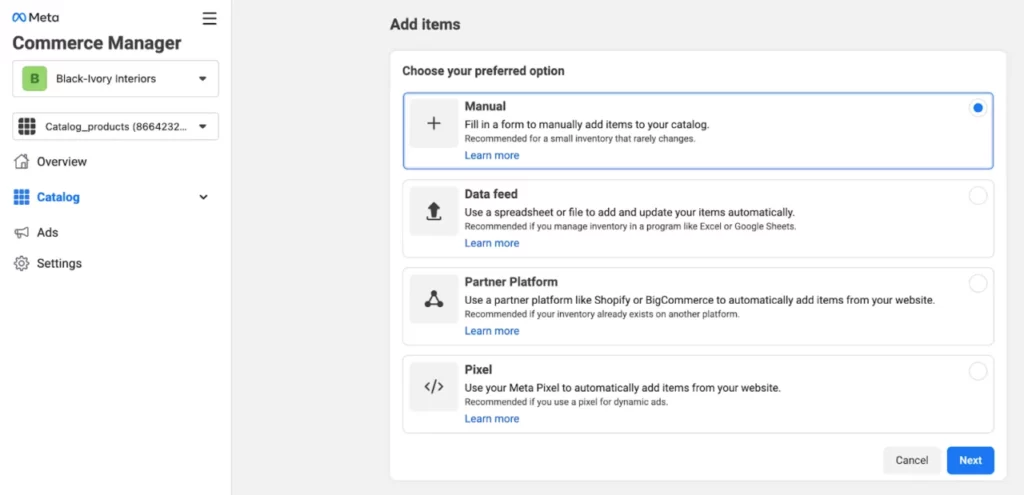Click the Data feed upload icon
1024x495 pixels.
point(434,211)
